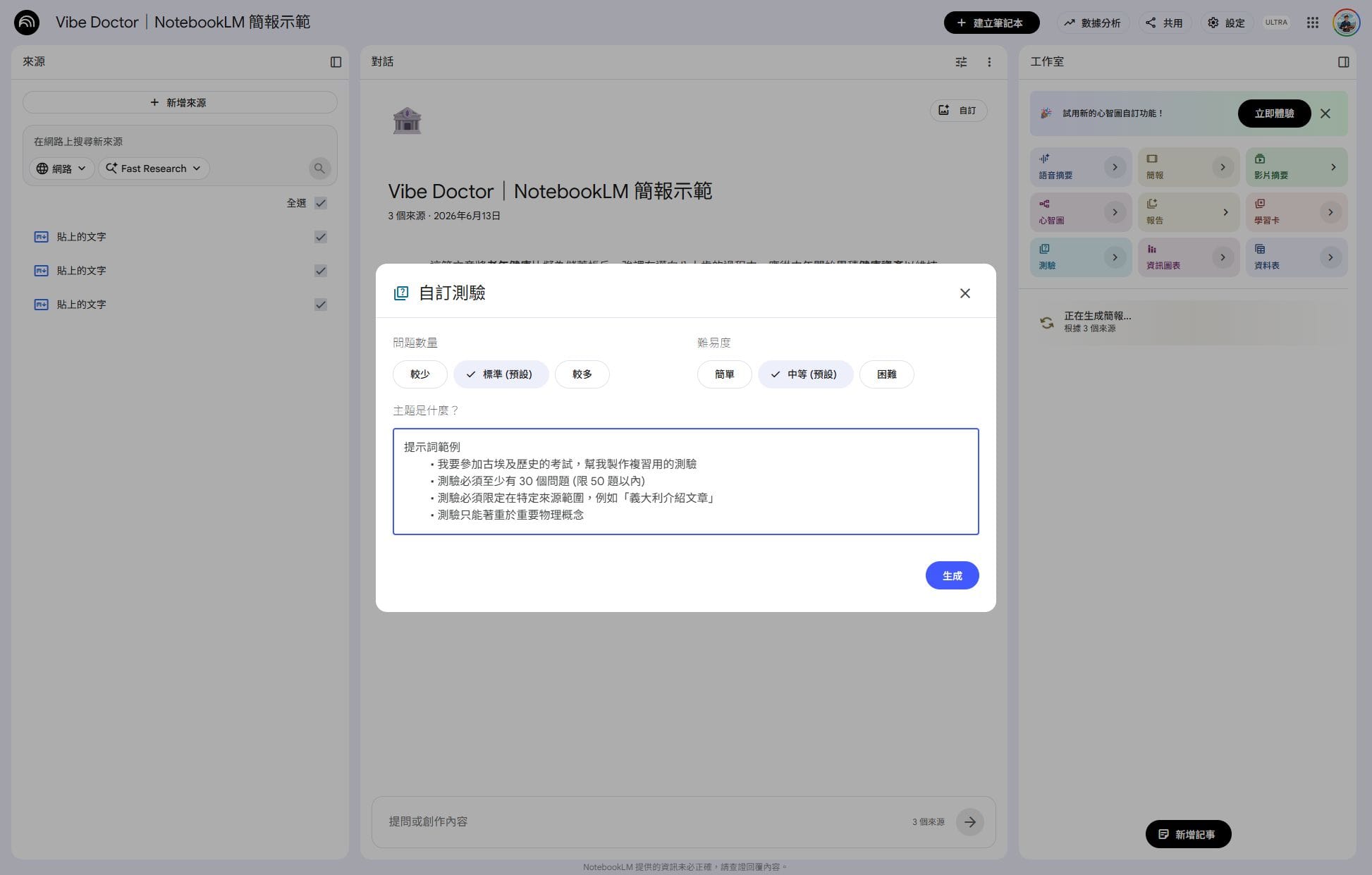The height and width of the screenshot is (875, 1372).
Task: Expand 學習卡 customization arrow
Action: point(1330,212)
